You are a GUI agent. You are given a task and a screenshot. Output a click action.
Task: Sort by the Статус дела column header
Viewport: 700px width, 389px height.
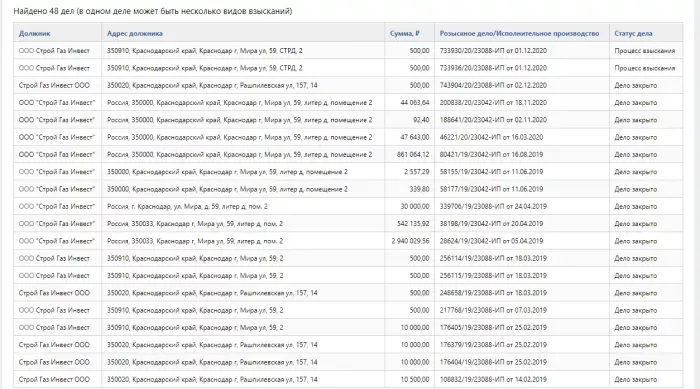pyautogui.click(x=633, y=33)
